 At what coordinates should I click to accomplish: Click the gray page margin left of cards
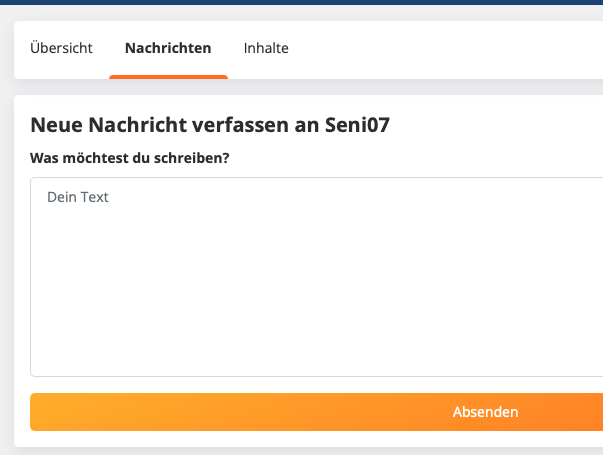pyautogui.click(x=7, y=231)
